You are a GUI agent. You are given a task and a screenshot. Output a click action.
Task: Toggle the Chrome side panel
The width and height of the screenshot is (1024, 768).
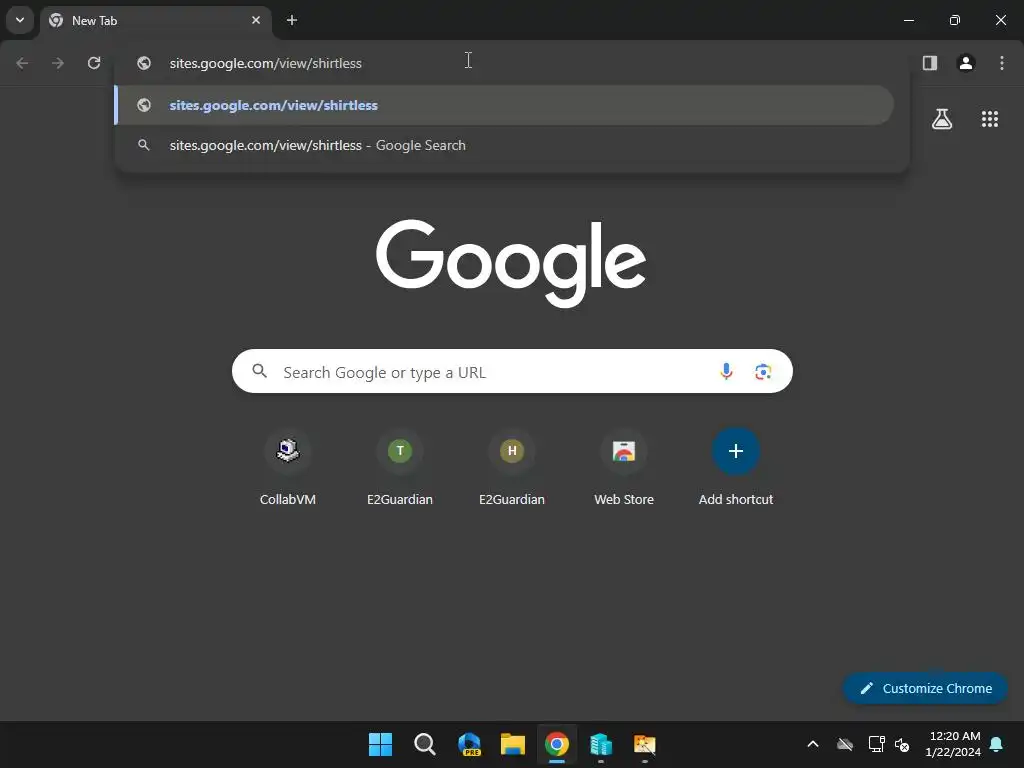930,63
